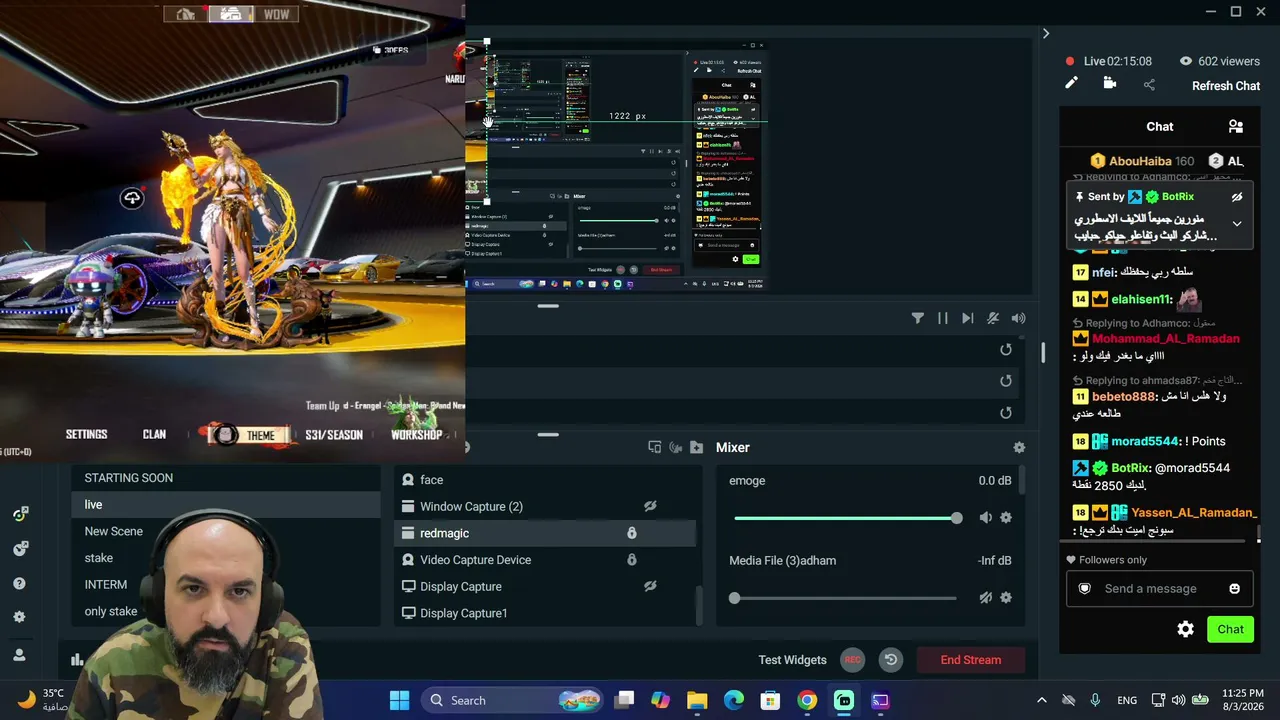Click Test Widgets
This screenshot has width=1280, height=720.
point(792,660)
